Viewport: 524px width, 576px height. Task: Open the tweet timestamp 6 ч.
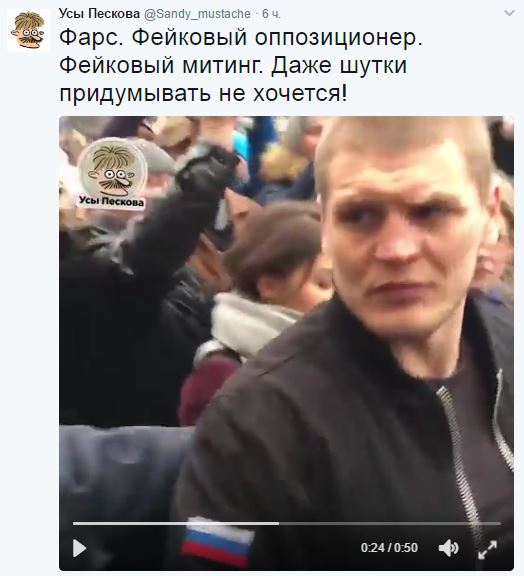(271, 14)
